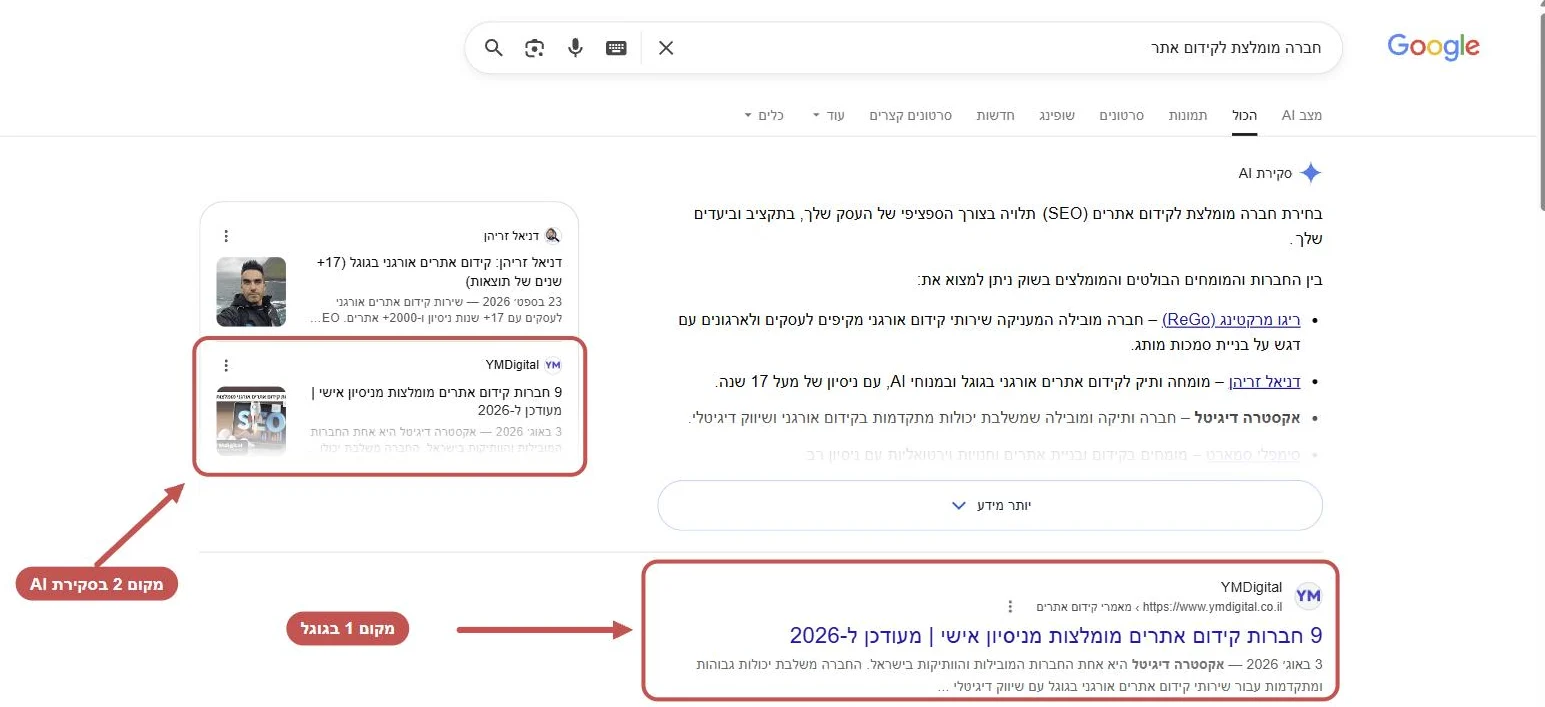
Task: Click the Google logo
Action: [1433, 47]
